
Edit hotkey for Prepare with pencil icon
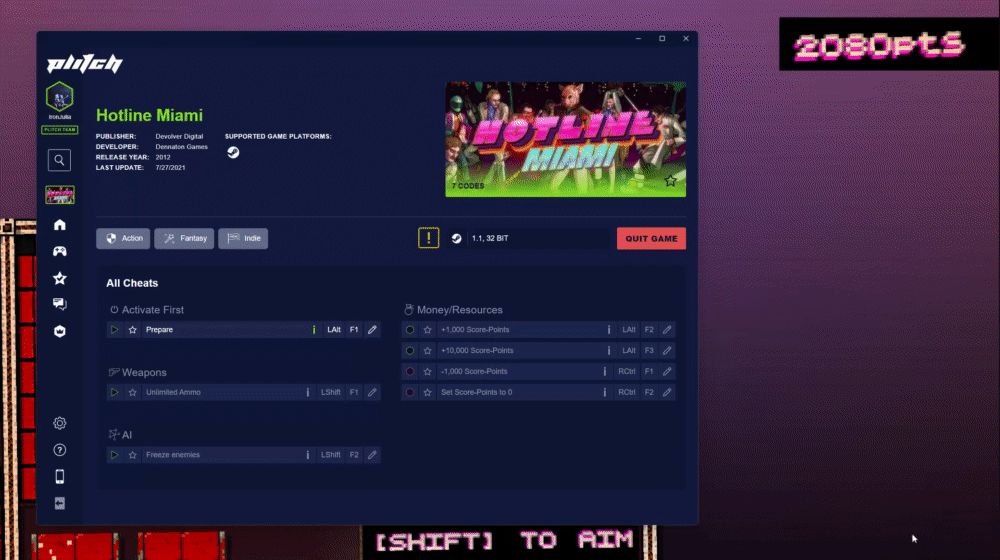coord(372,330)
